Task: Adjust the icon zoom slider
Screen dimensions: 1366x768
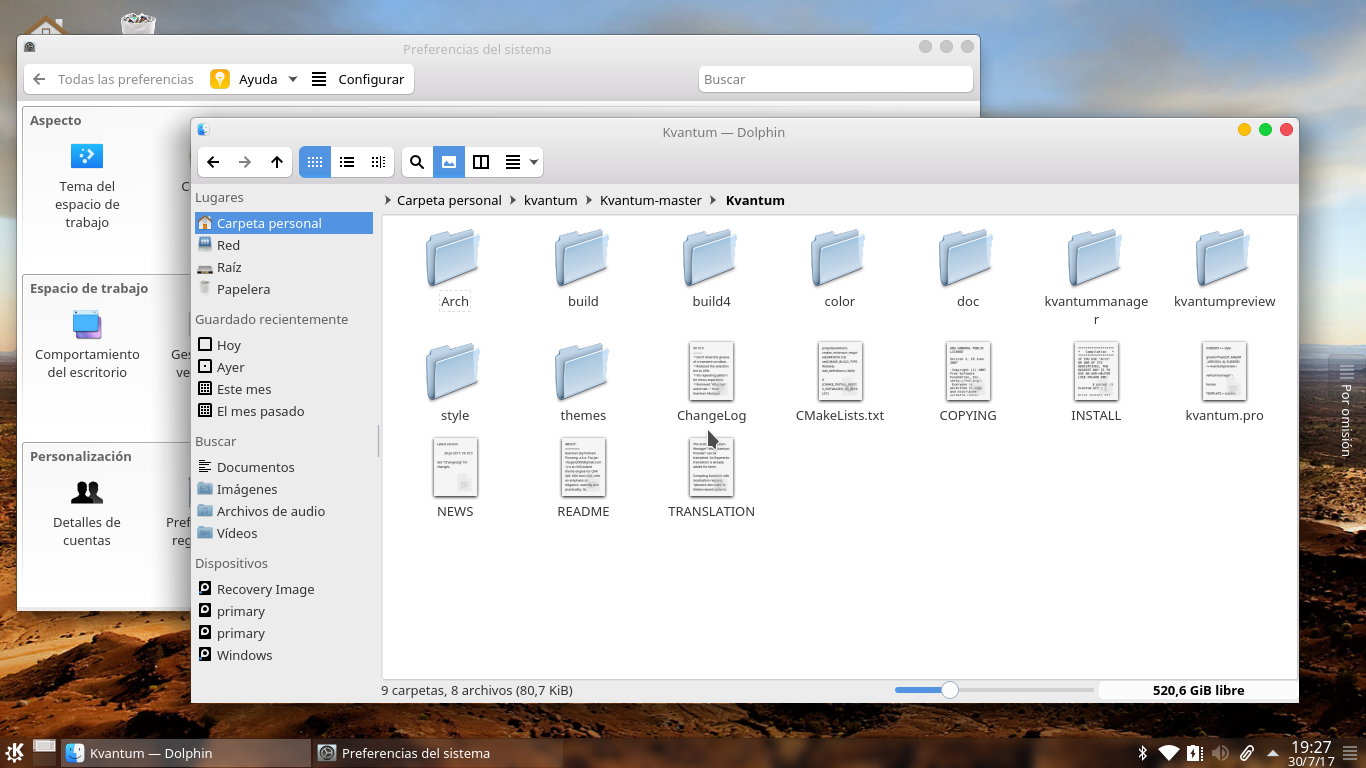Action: [950, 690]
